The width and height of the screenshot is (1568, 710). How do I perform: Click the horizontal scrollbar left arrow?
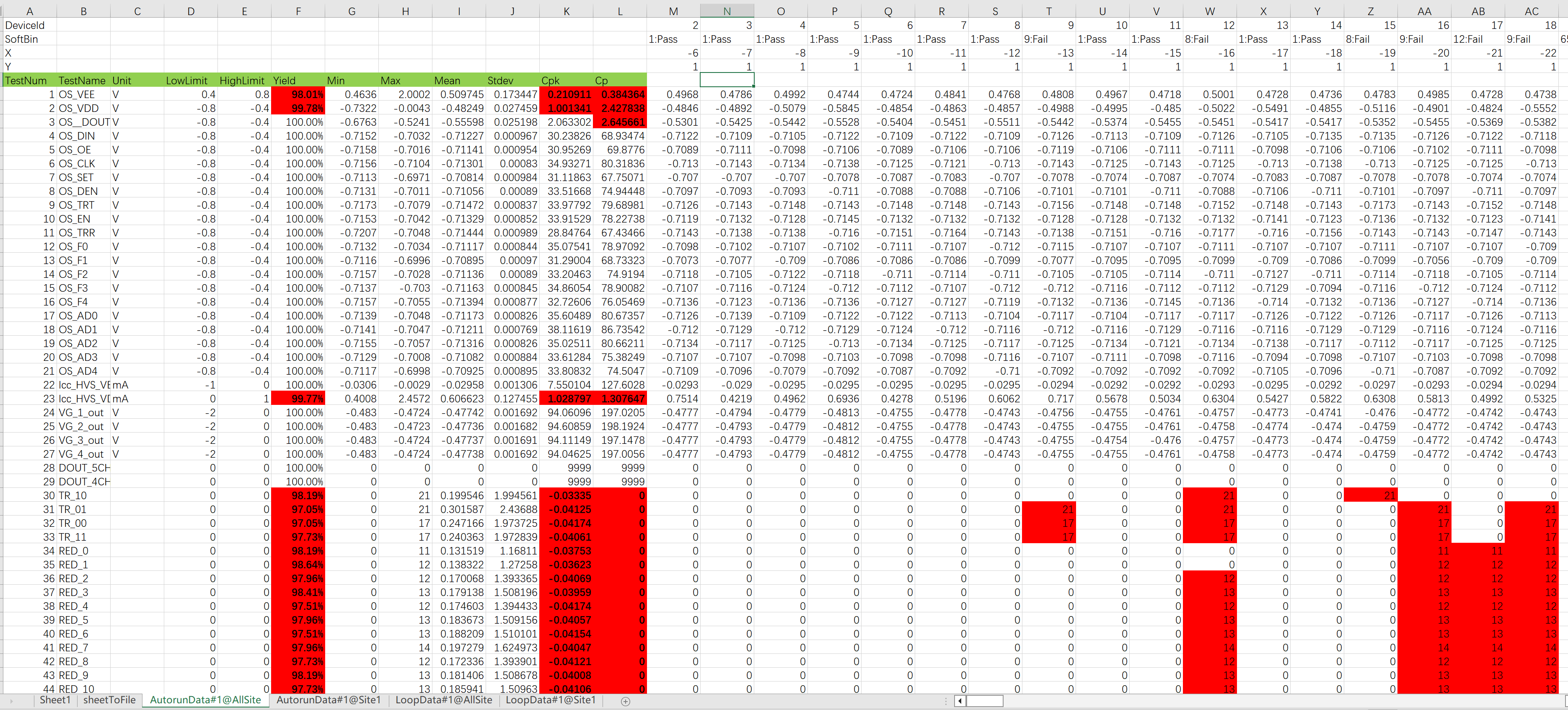[x=960, y=701]
